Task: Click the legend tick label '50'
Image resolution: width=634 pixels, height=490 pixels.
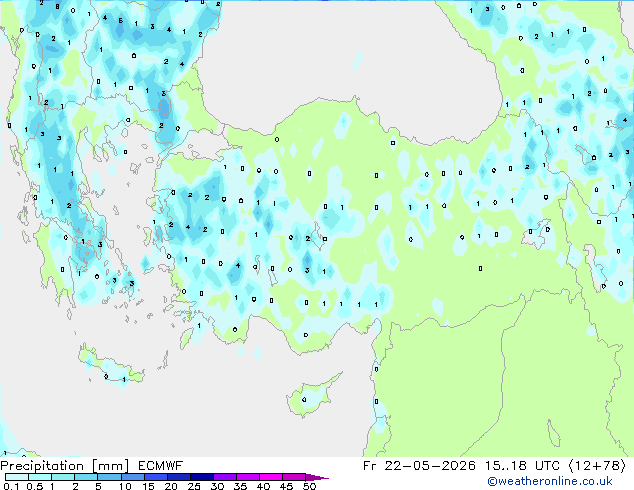Action: (310, 486)
